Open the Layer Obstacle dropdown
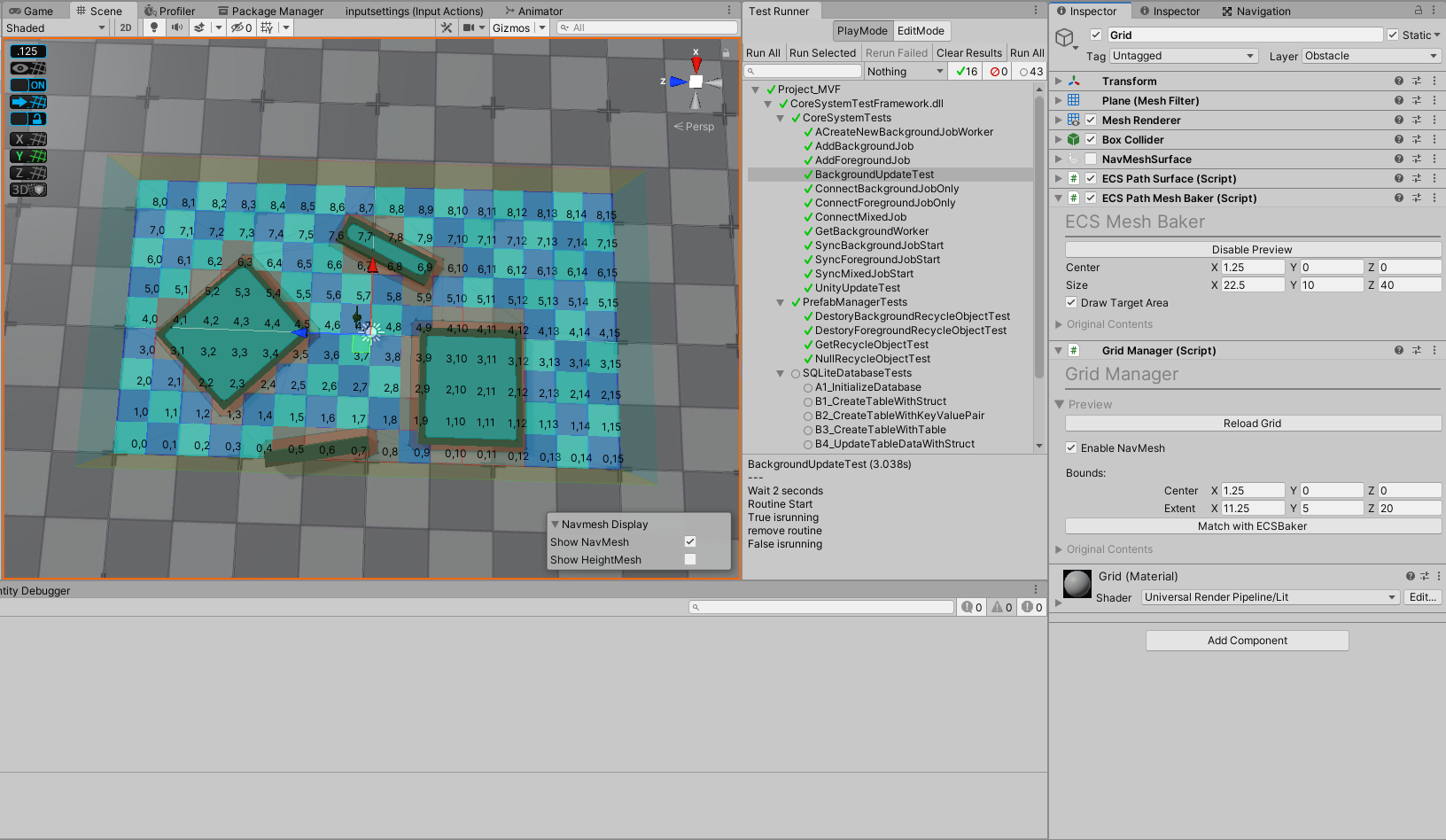This screenshot has height=840, width=1446. tap(1372, 56)
